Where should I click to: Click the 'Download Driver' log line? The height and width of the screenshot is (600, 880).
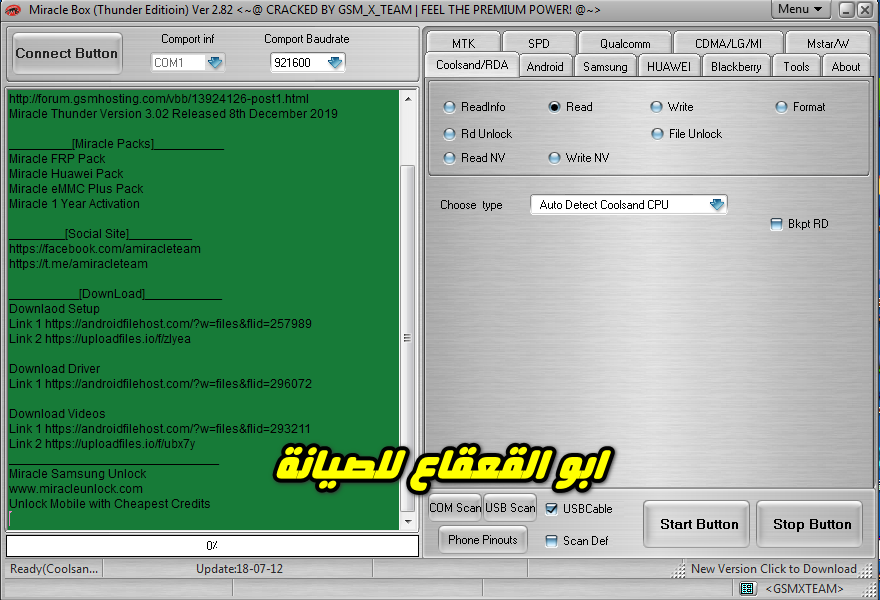[54, 369]
